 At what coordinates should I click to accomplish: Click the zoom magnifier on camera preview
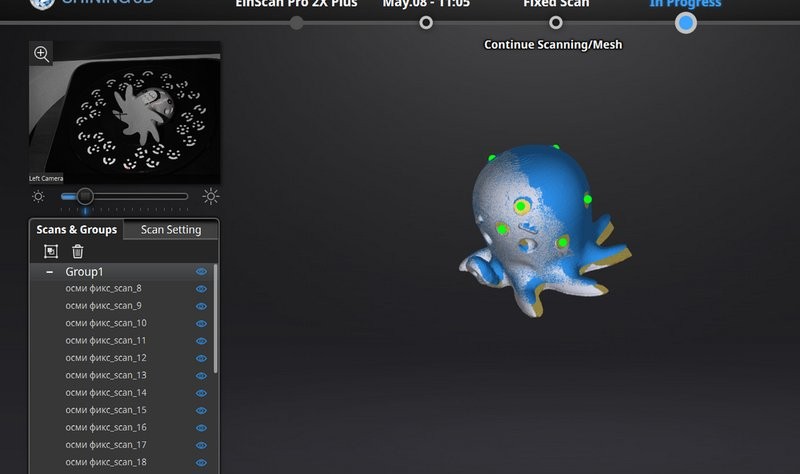coord(42,54)
